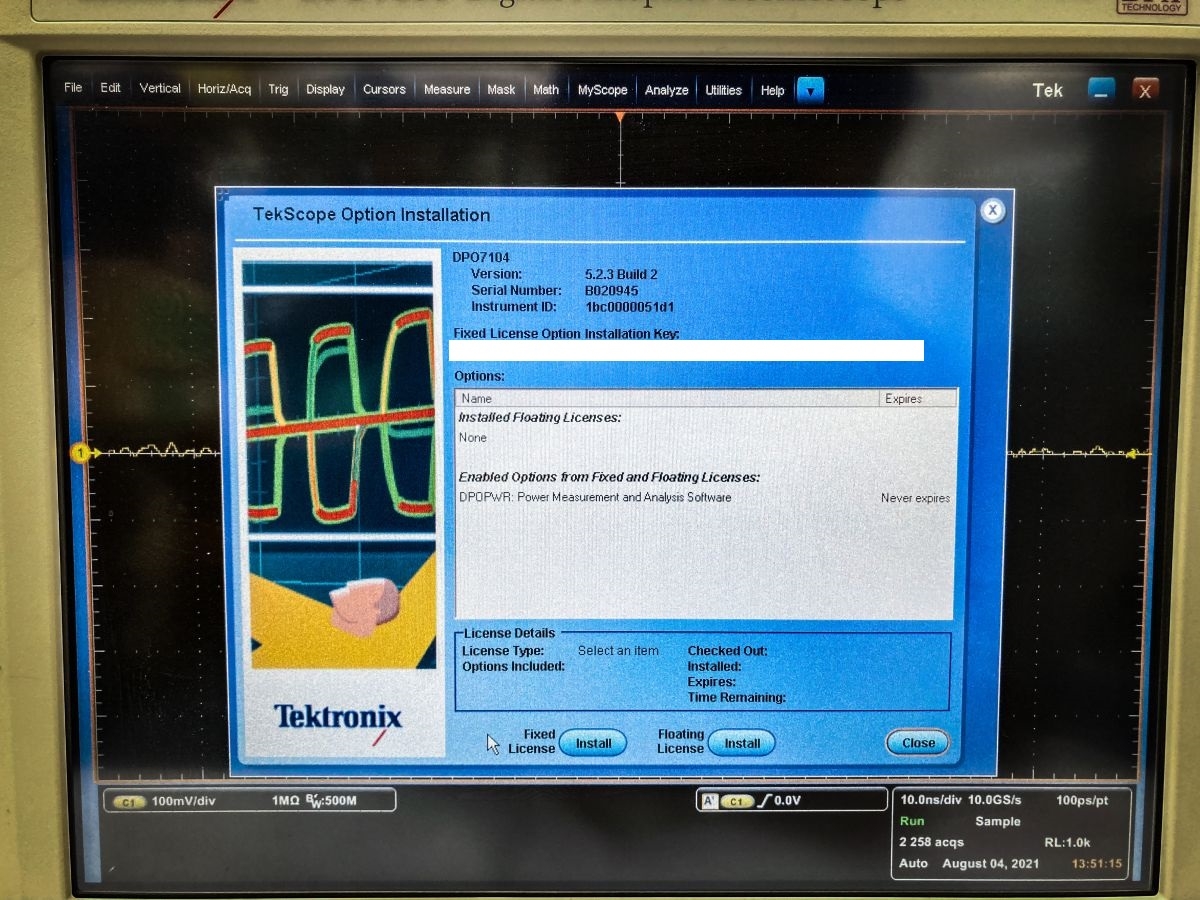Click the instrument ID 1bc0000051d1
1200x900 pixels.
pos(630,307)
